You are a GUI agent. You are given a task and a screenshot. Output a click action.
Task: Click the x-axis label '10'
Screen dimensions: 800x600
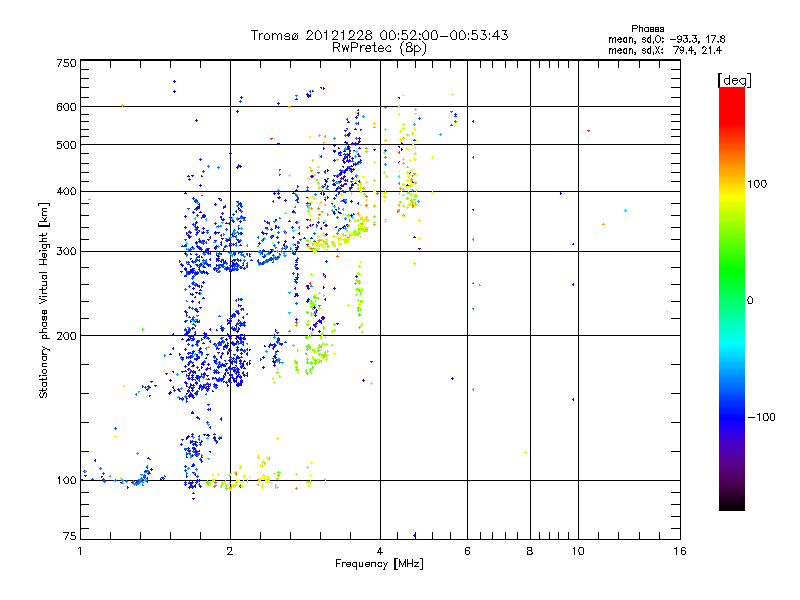click(x=578, y=551)
